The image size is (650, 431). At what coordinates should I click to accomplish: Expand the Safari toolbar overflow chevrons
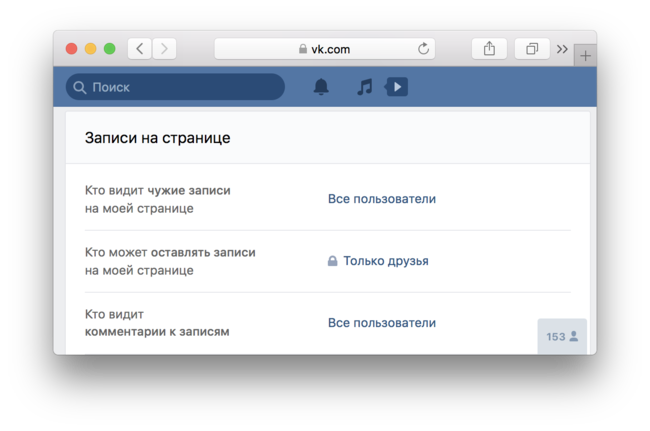pos(562,49)
